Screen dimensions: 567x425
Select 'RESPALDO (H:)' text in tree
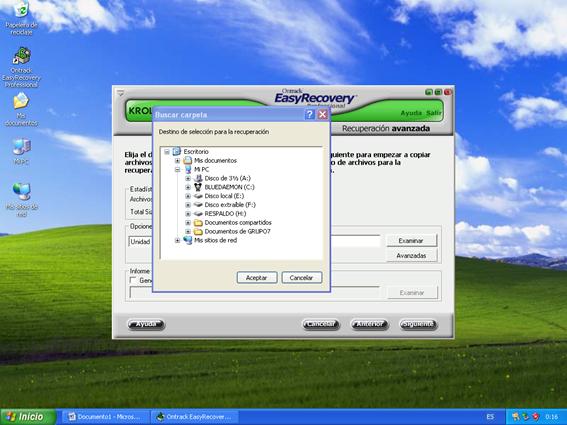click(x=225, y=213)
